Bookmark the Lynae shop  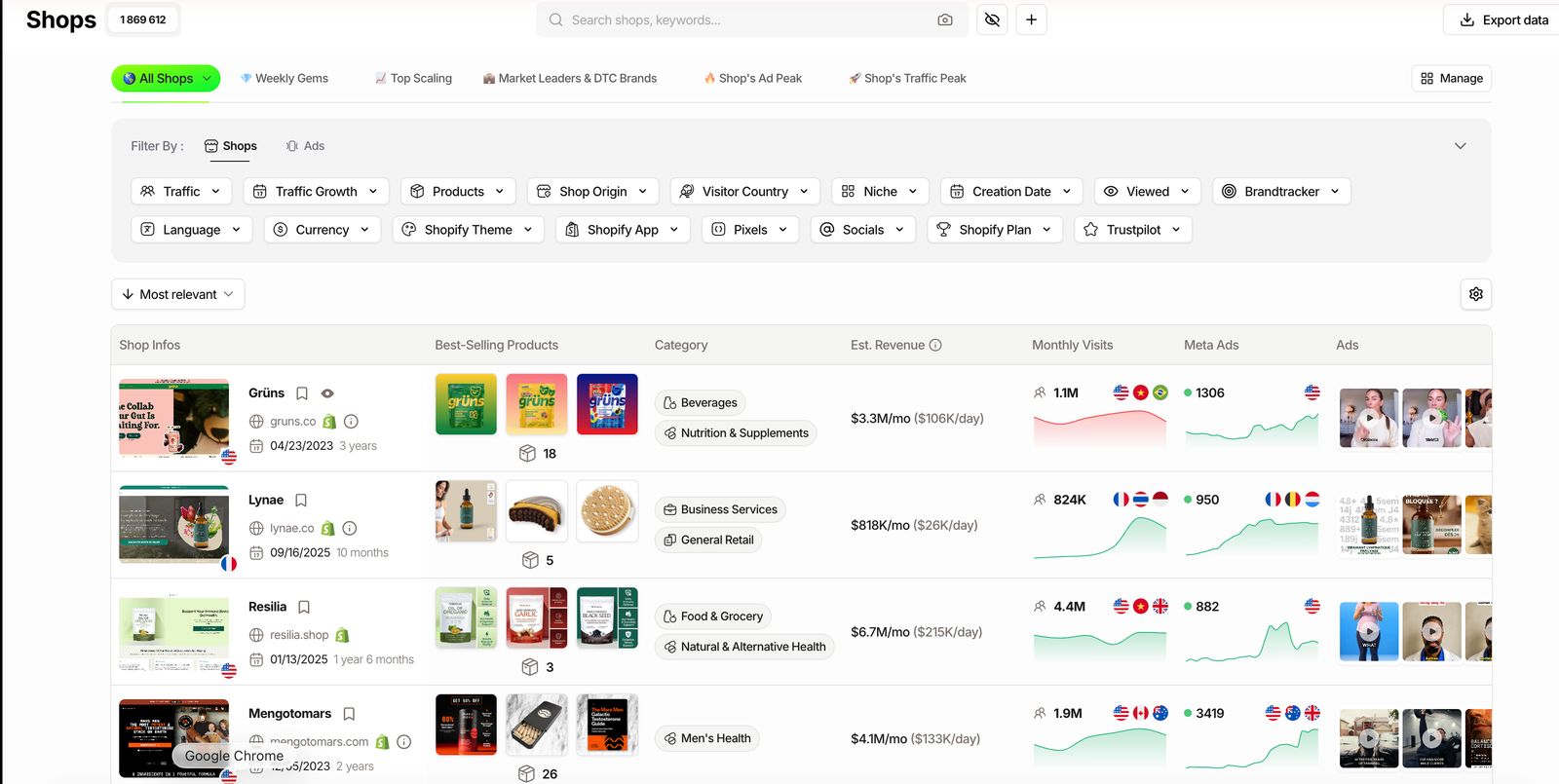[x=301, y=501]
